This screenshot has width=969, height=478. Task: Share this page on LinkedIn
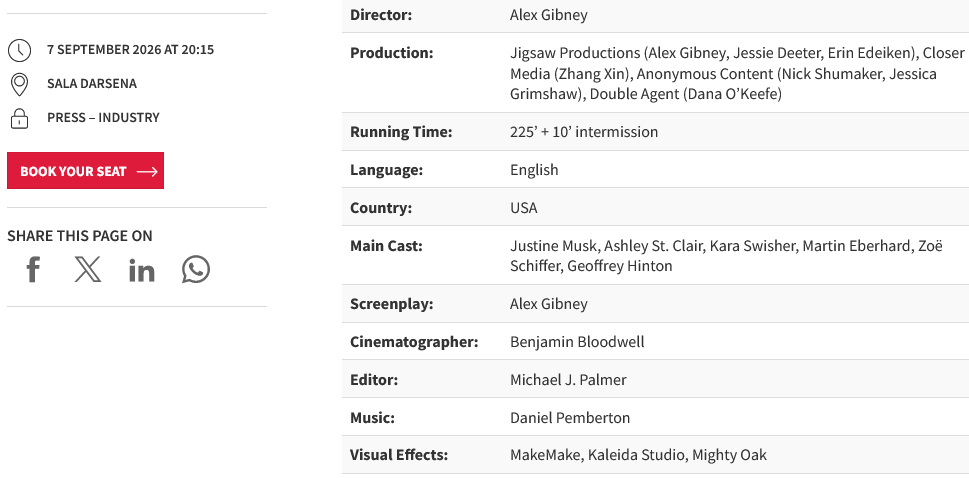pyautogui.click(x=142, y=271)
